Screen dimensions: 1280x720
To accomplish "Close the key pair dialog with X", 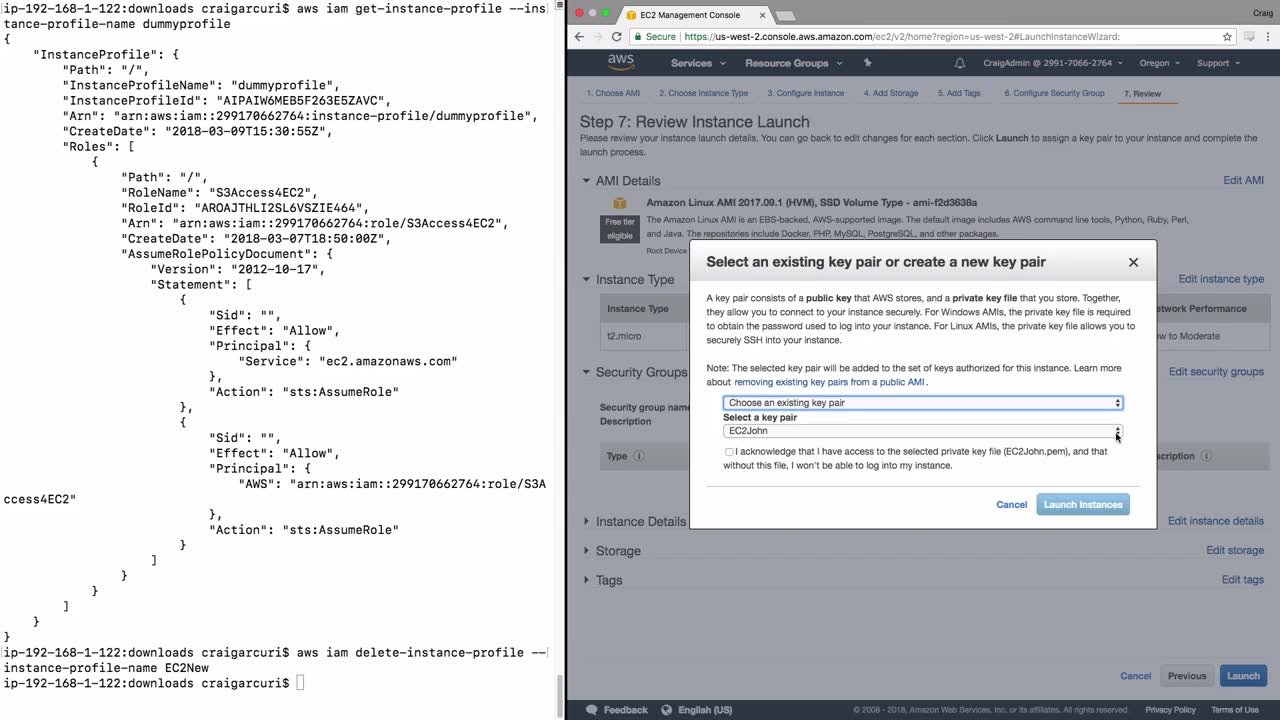I will (1133, 262).
